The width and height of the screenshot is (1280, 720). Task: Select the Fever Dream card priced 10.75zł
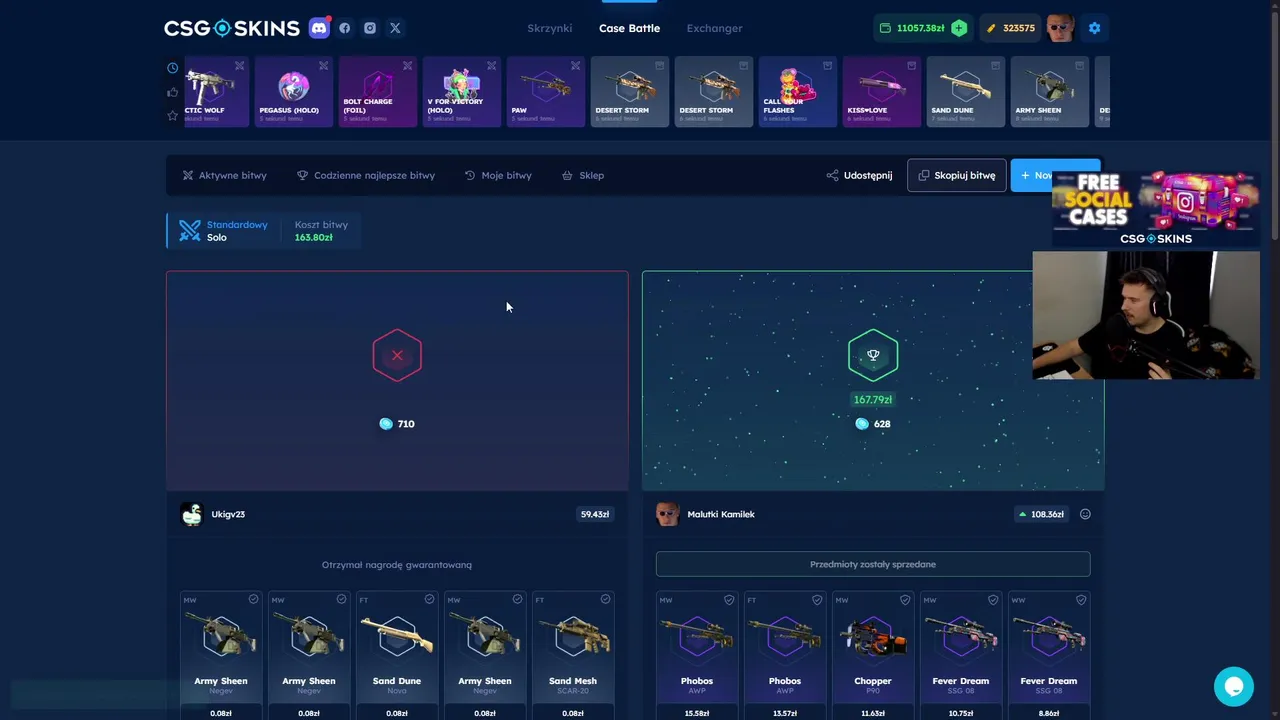pos(961,655)
